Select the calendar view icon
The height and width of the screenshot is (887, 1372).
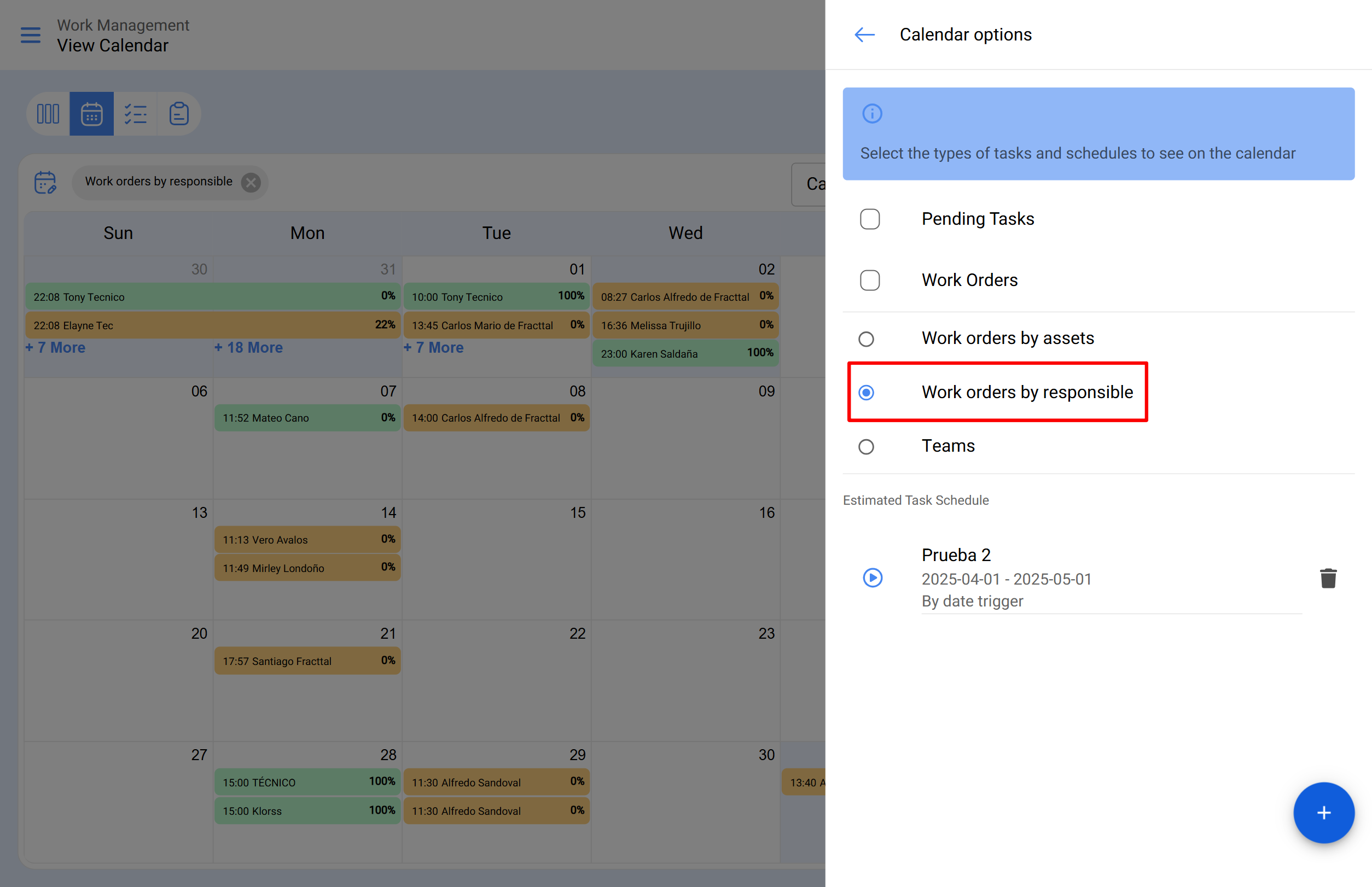[91, 114]
